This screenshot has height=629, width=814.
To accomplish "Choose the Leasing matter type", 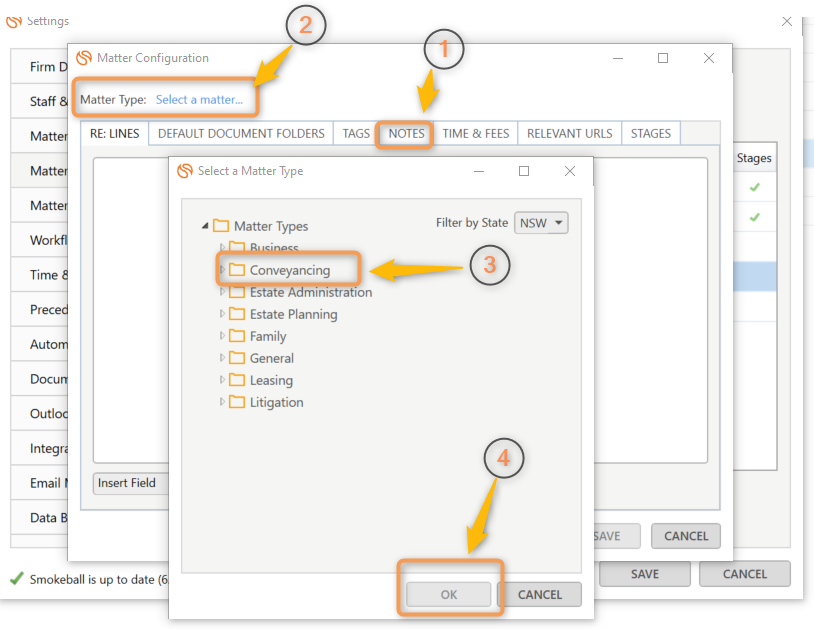I will click(x=271, y=380).
